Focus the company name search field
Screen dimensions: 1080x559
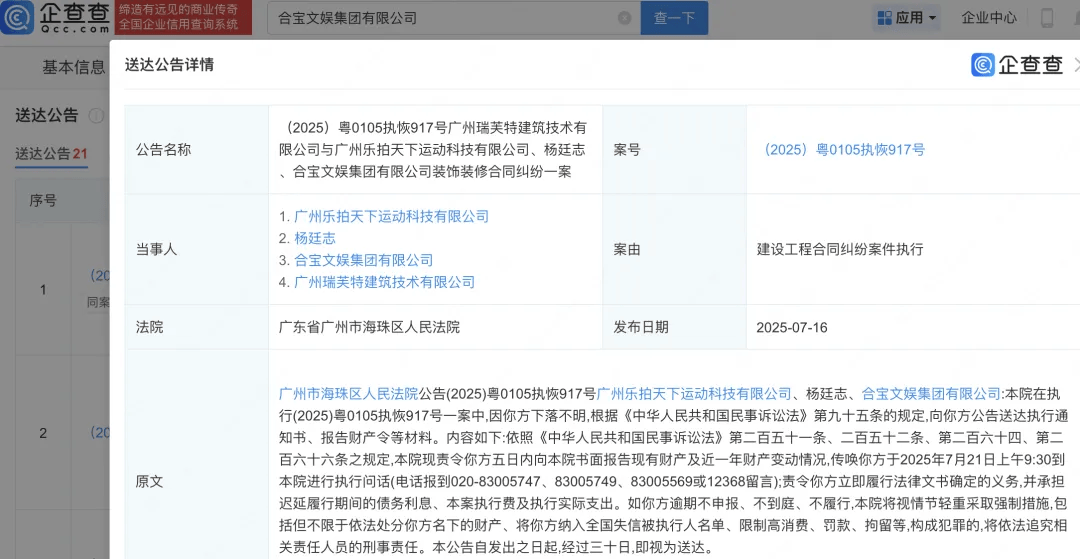tap(440, 18)
